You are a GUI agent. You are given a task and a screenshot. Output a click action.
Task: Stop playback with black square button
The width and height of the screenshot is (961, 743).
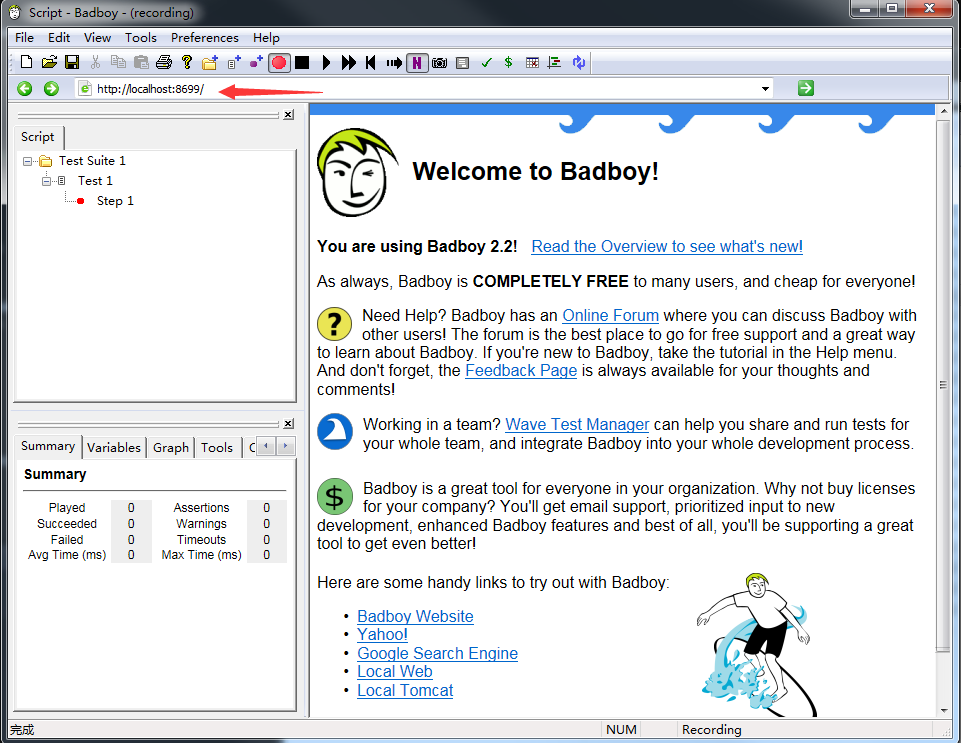pos(302,63)
